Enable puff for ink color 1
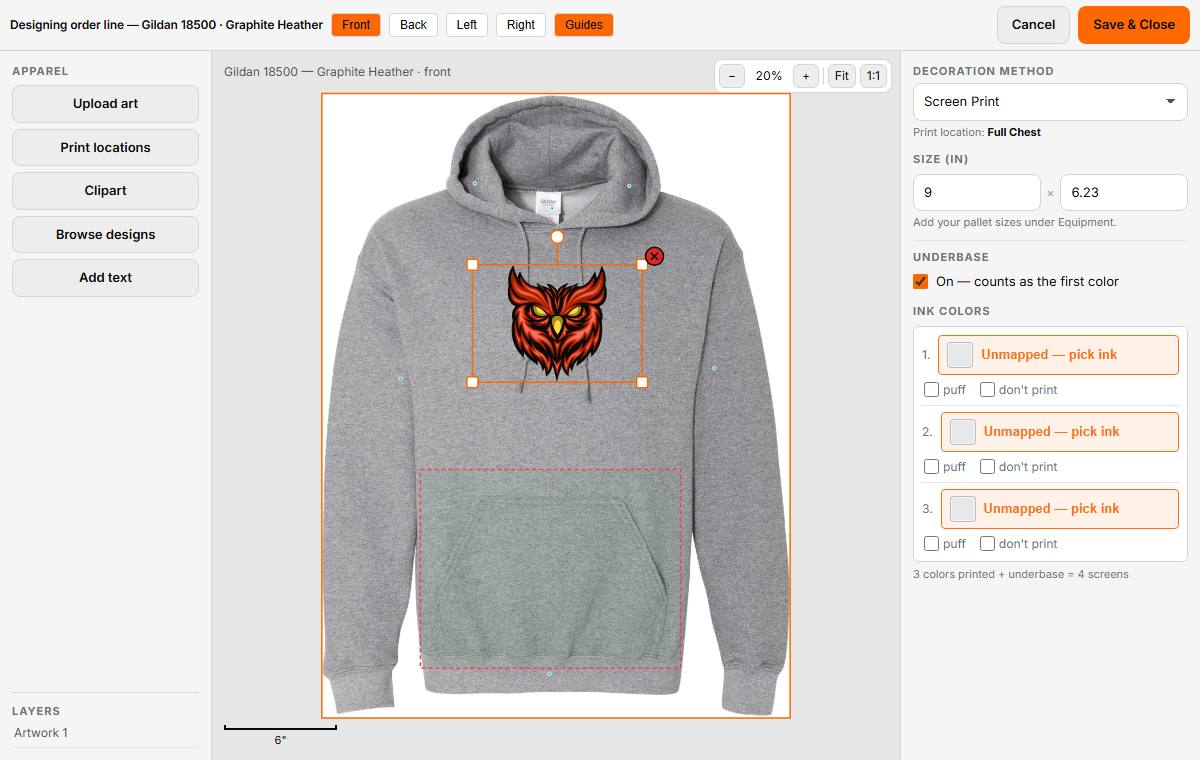 click(931, 390)
